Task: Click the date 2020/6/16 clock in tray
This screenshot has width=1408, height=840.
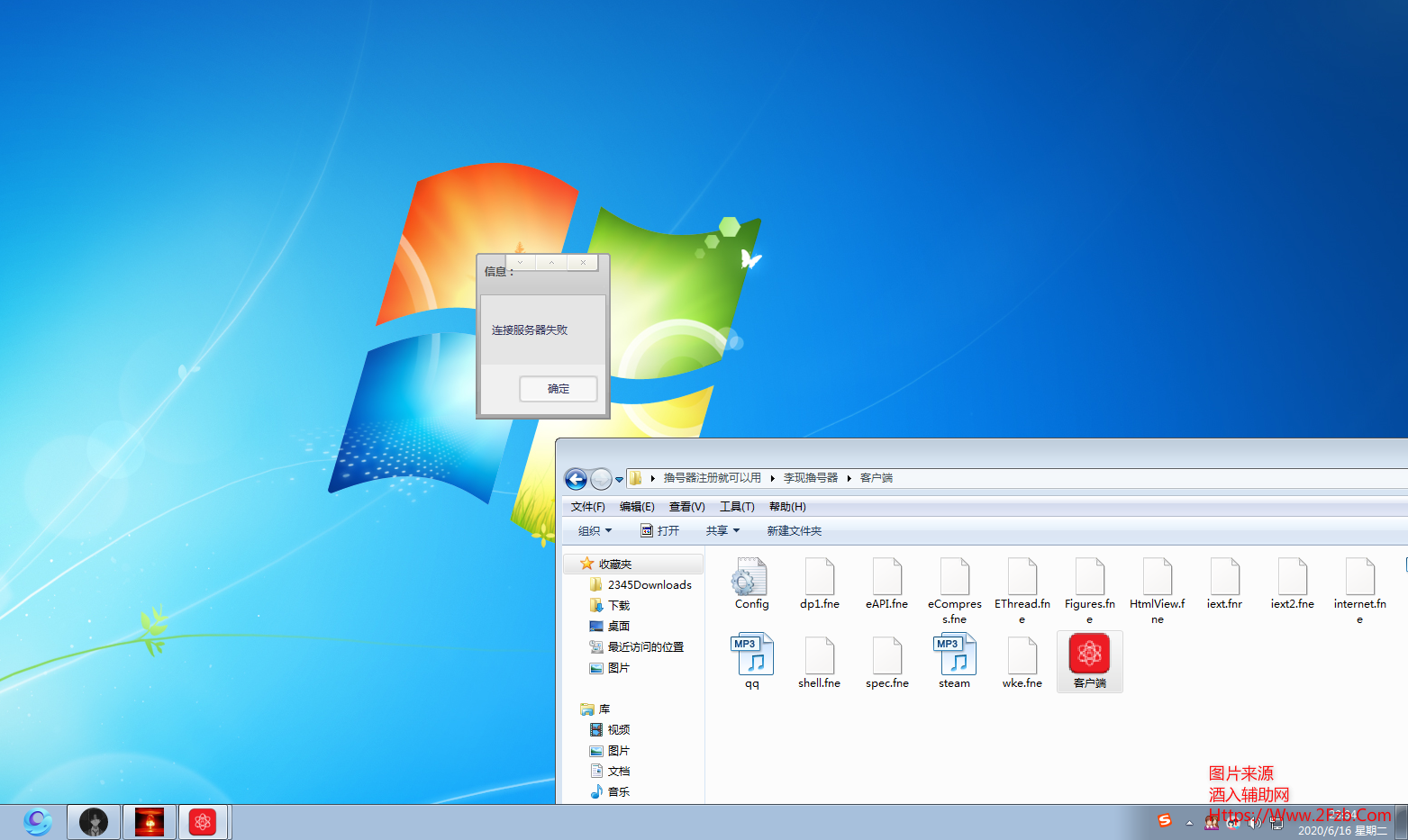Action: click(x=1342, y=830)
